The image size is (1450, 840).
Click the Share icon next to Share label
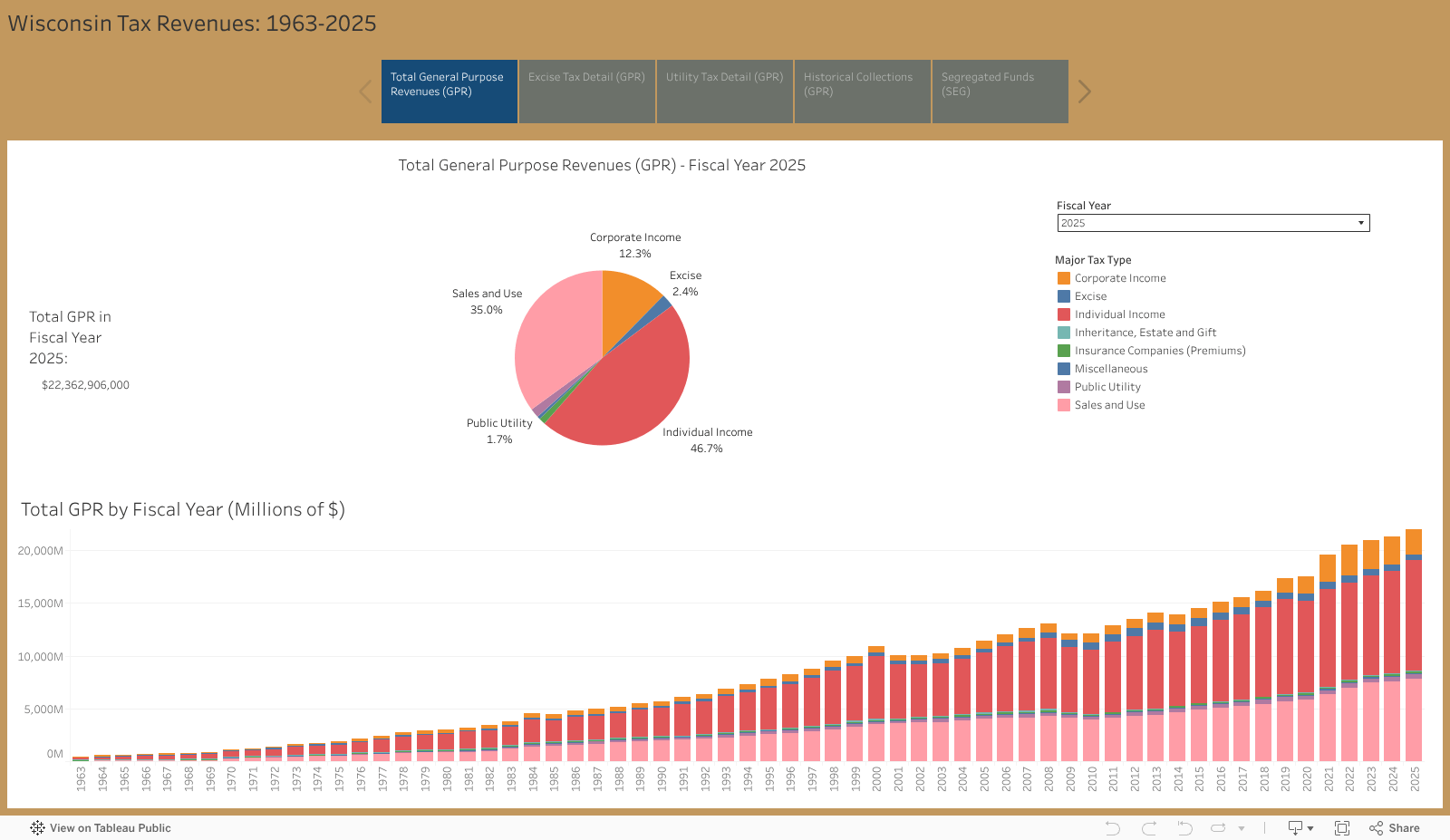point(1376,827)
